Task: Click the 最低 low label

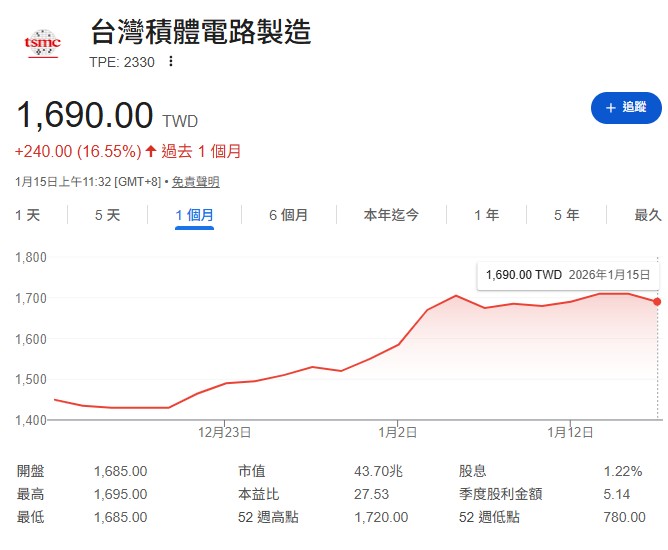Action: coord(30,517)
